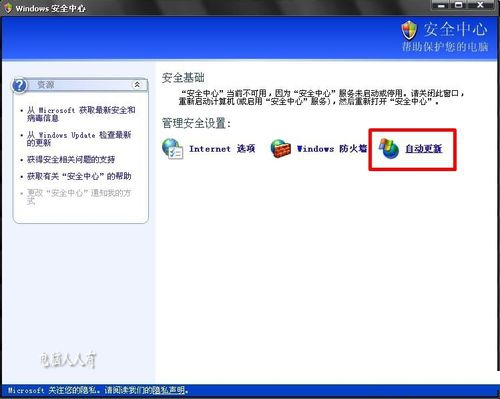Collapse the 资源 panel with chevron
500x399 pixels.
click(x=137, y=85)
